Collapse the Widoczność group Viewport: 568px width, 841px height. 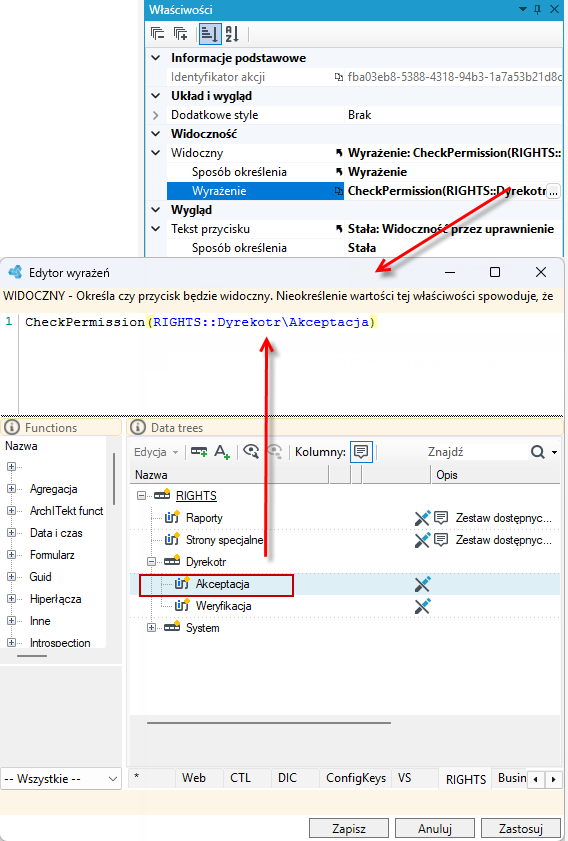tap(156, 134)
